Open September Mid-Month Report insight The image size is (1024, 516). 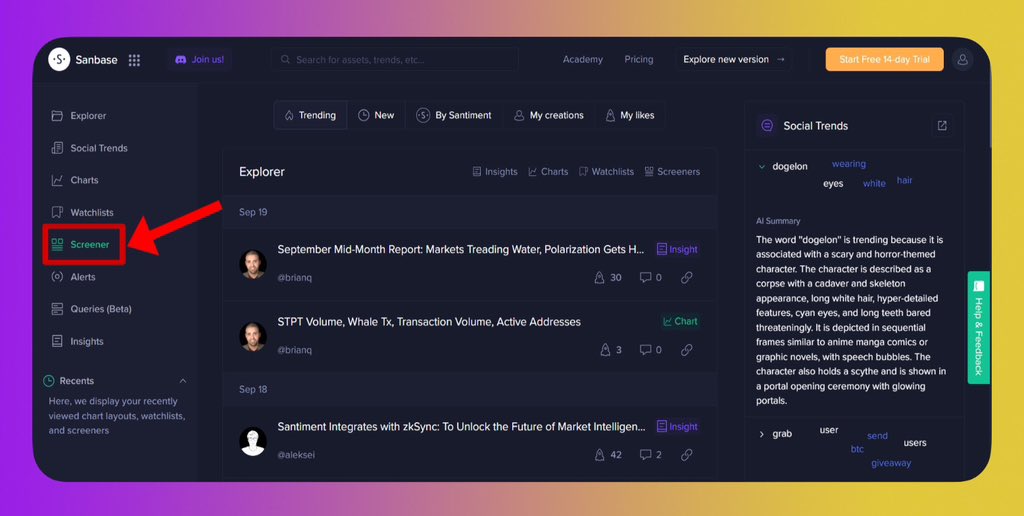tap(460, 250)
